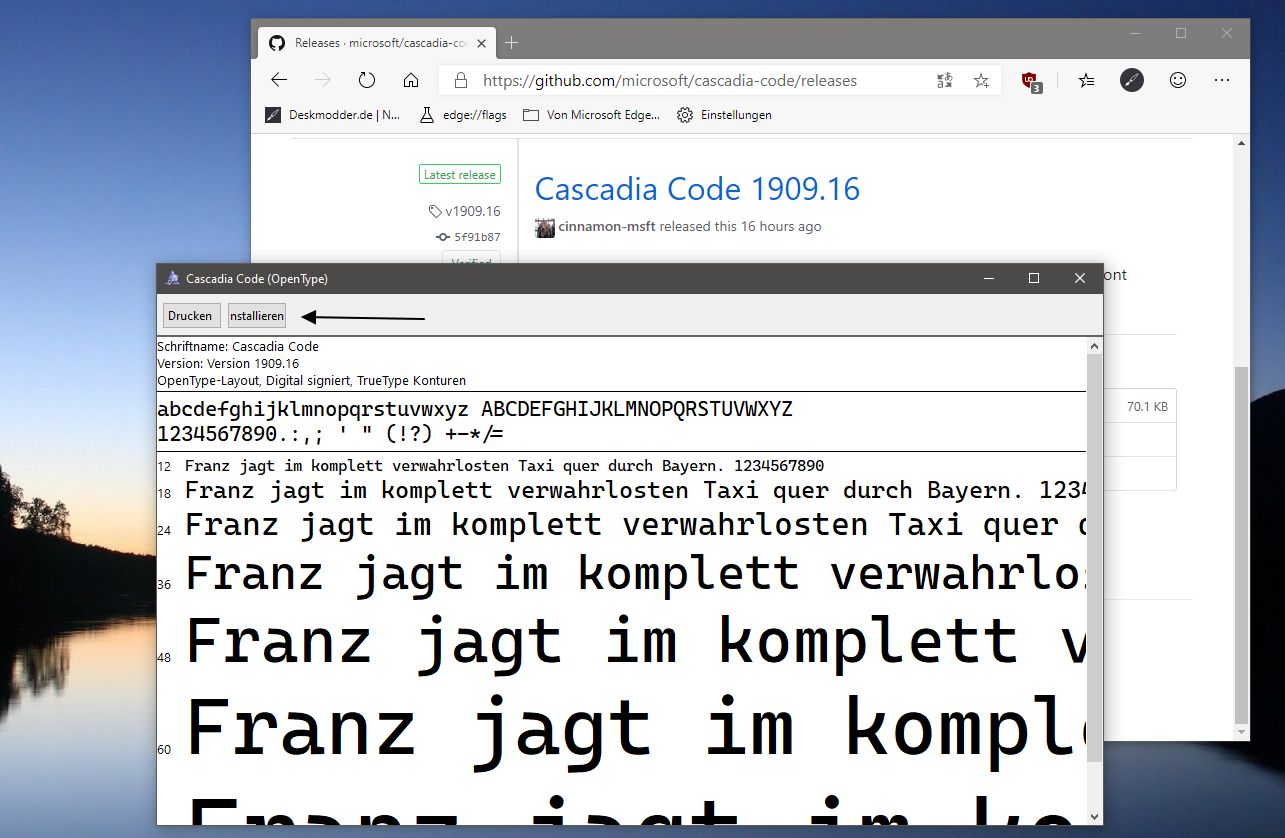The image size is (1285, 838).
Task: Open the Edge home page
Action: tap(410, 81)
